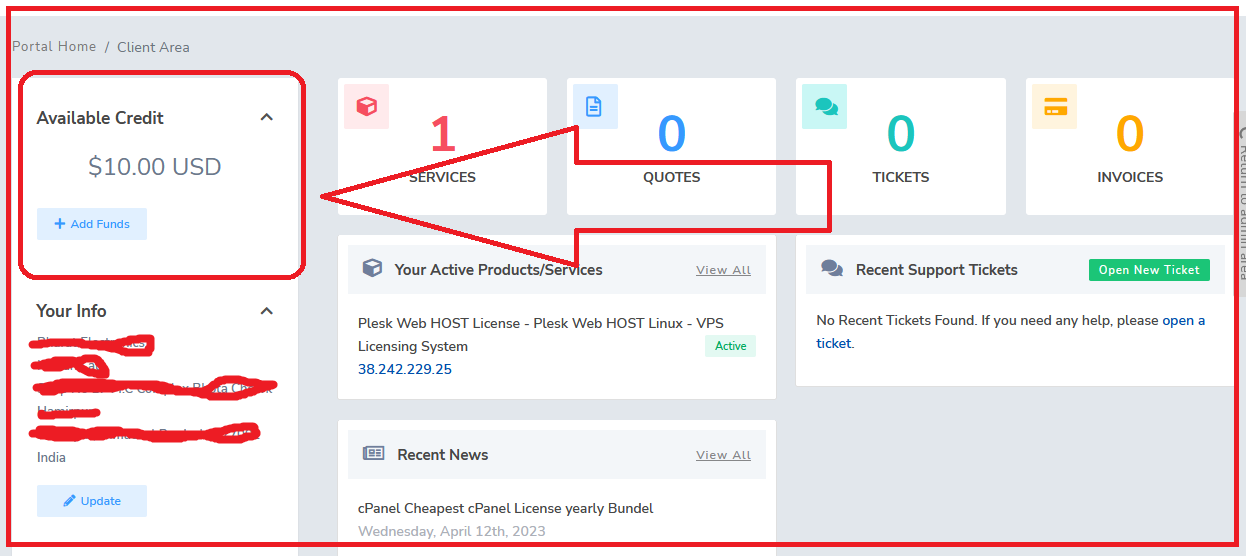Click the orange Invoices credit card icon
Screen dimensions: 1246x556
tap(1054, 106)
